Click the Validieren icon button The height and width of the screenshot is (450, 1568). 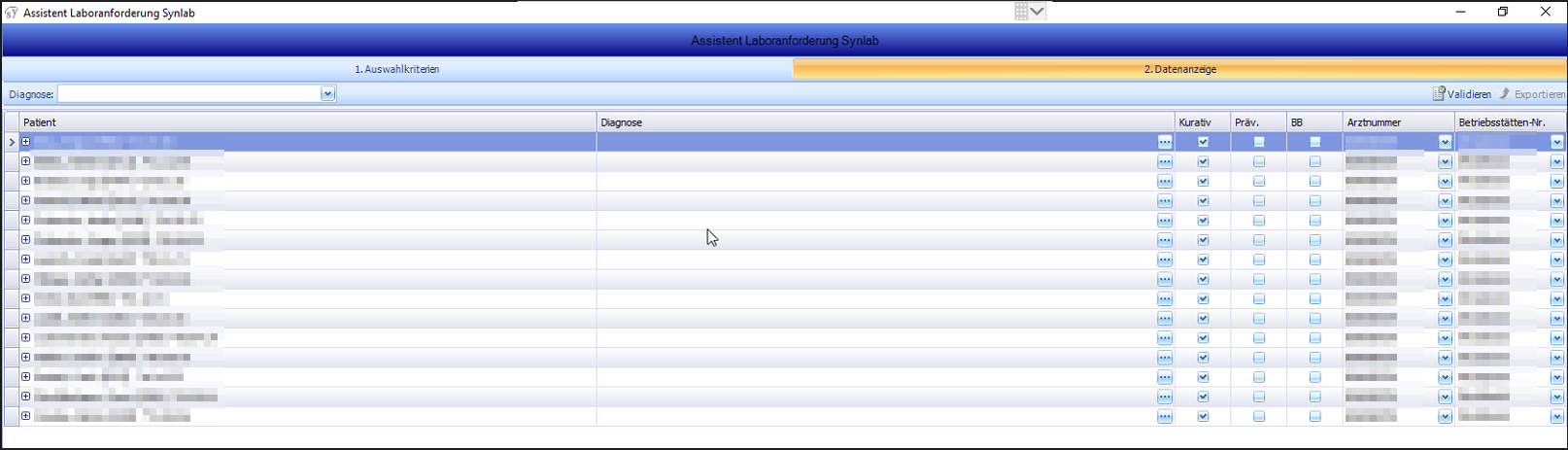[x=1439, y=94]
